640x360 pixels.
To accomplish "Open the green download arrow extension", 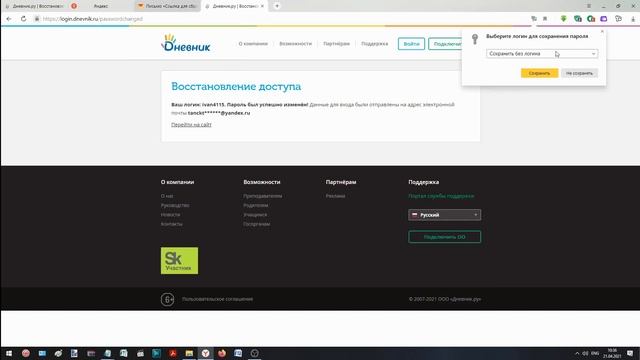I will [564, 19].
